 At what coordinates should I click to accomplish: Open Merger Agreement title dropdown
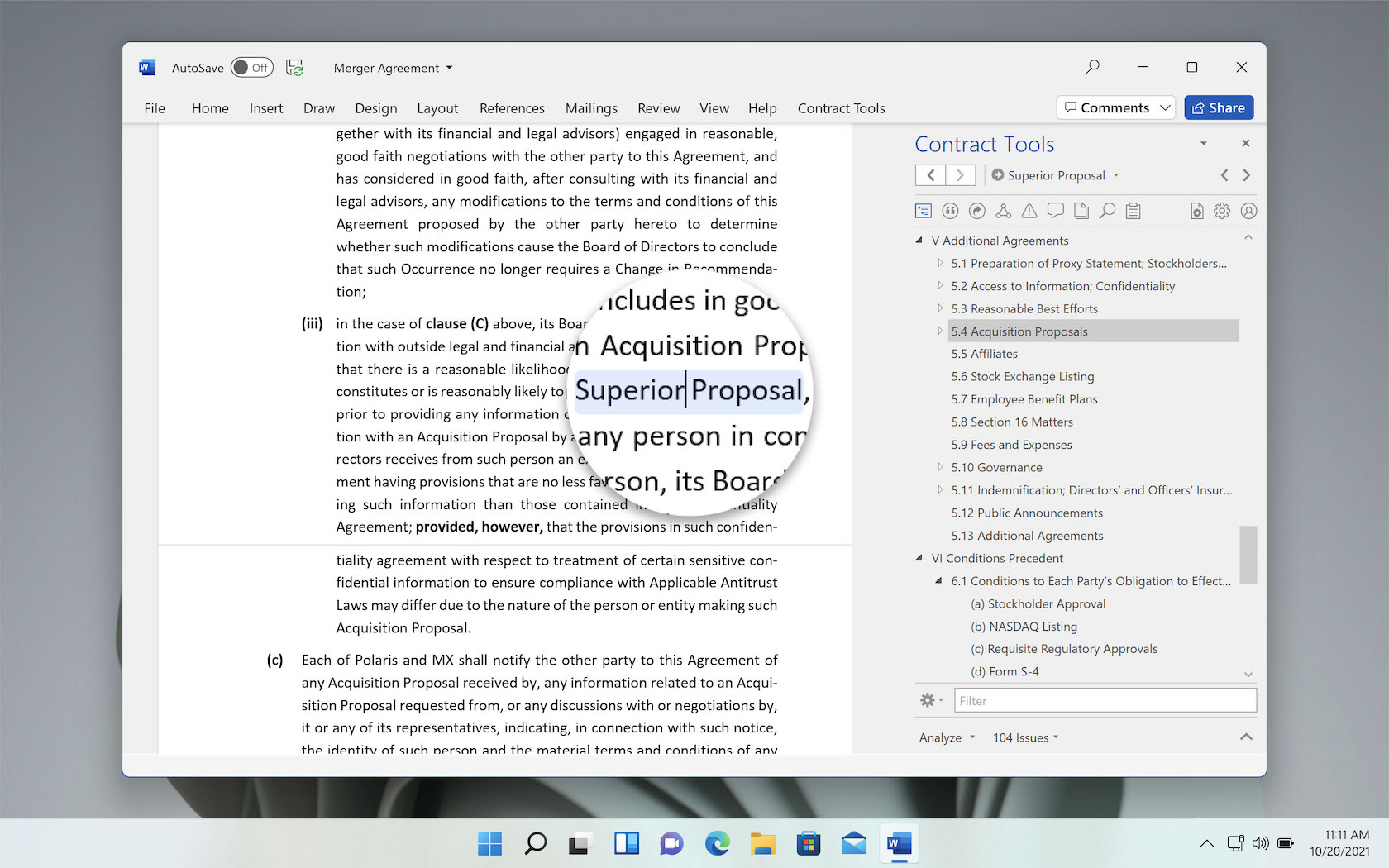click(x=449, y=68)
